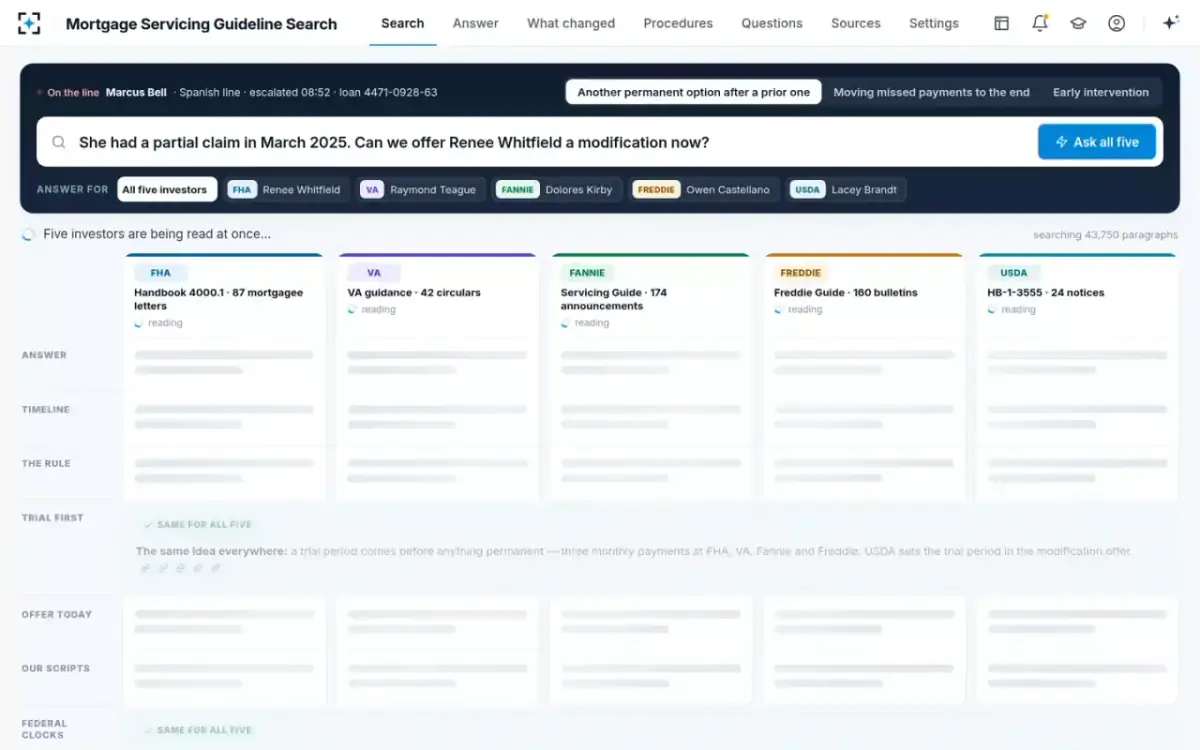Click 'HB-1-3555 · 24 notices' heading
This screenshot has height=750, width=1200.
(1046, 293)
